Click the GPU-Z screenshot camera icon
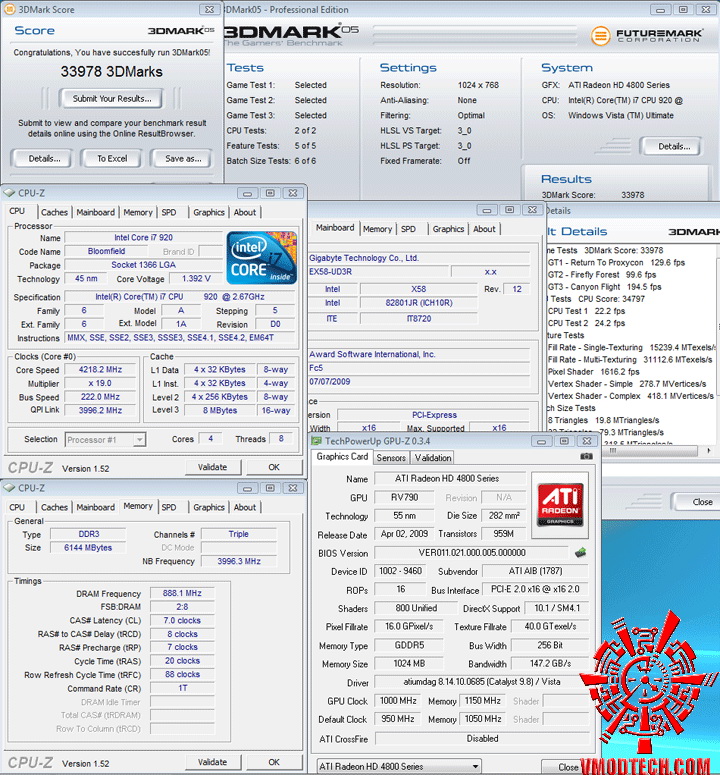The height and width of the screenshot is (775, 720). click(586, 456)
